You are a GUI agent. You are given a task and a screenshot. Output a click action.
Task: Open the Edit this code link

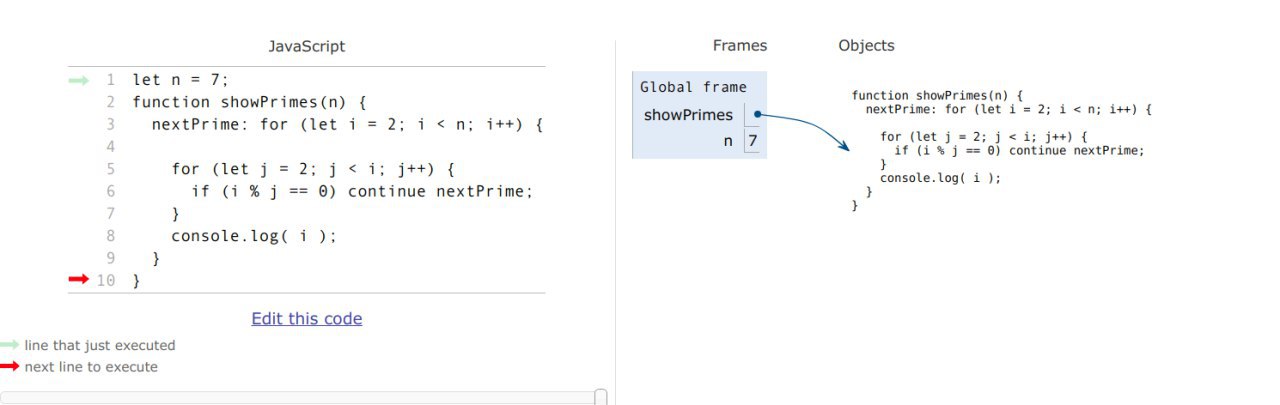306,318
